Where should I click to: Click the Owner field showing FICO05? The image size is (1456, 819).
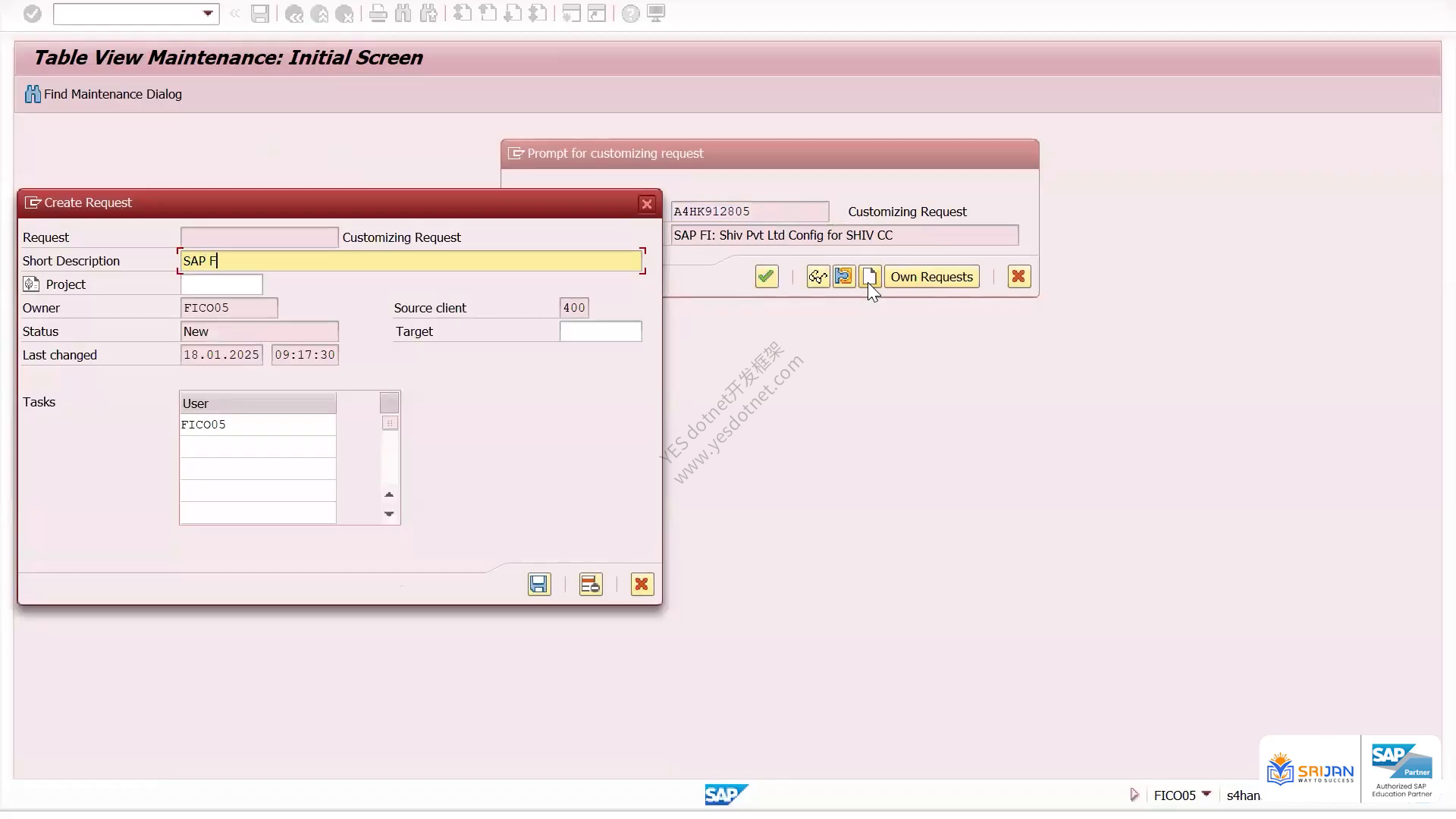pos(229,308)
